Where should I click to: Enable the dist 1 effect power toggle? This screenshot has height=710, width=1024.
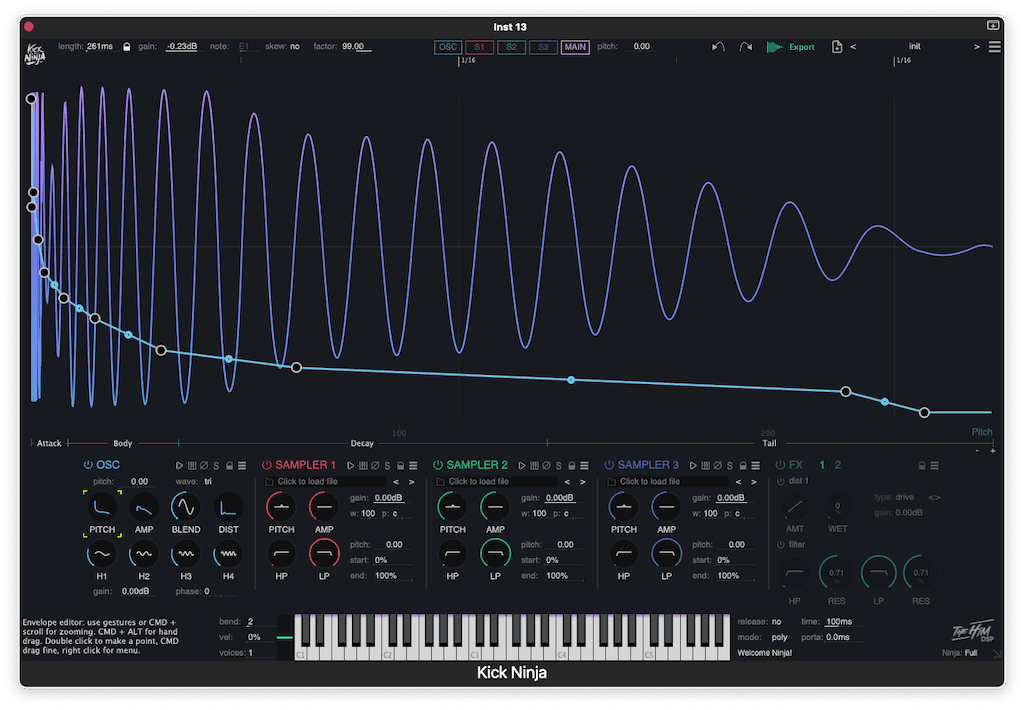[780, 481]
